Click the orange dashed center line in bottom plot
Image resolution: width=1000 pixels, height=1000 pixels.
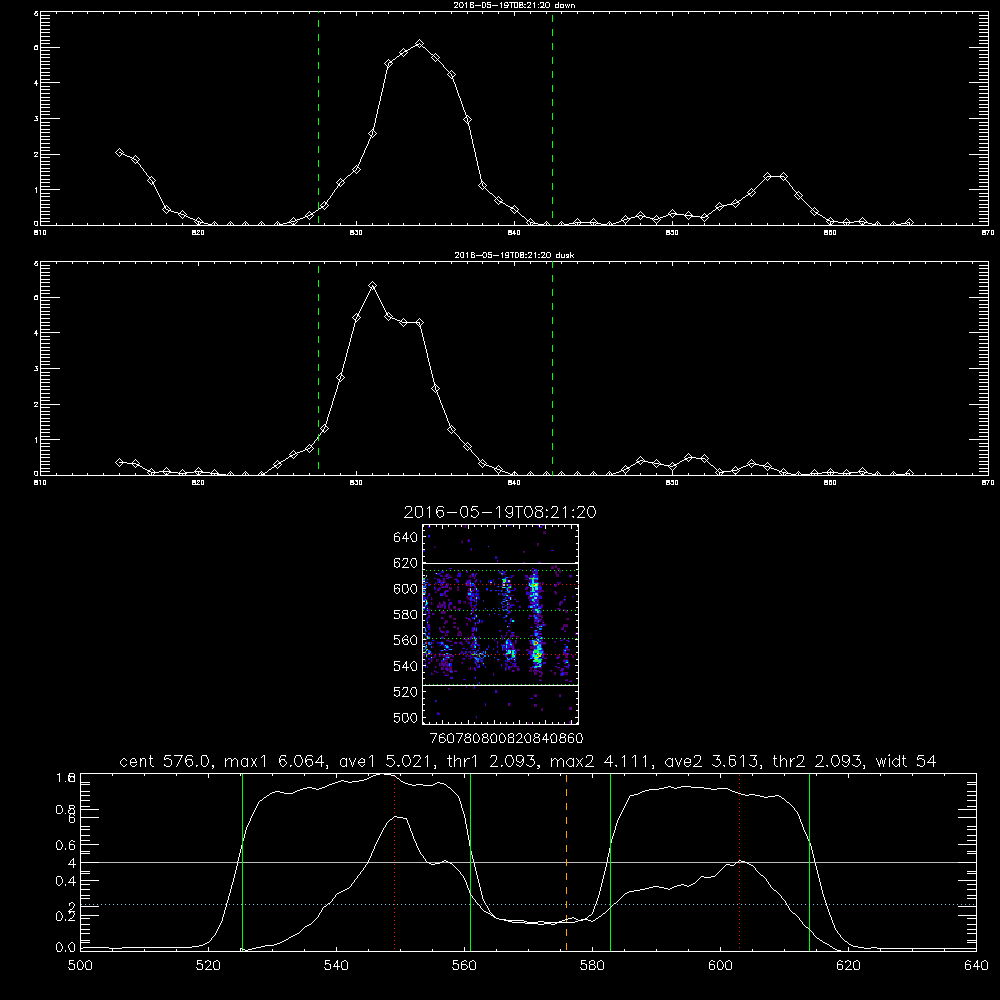(x=566, y=862)
